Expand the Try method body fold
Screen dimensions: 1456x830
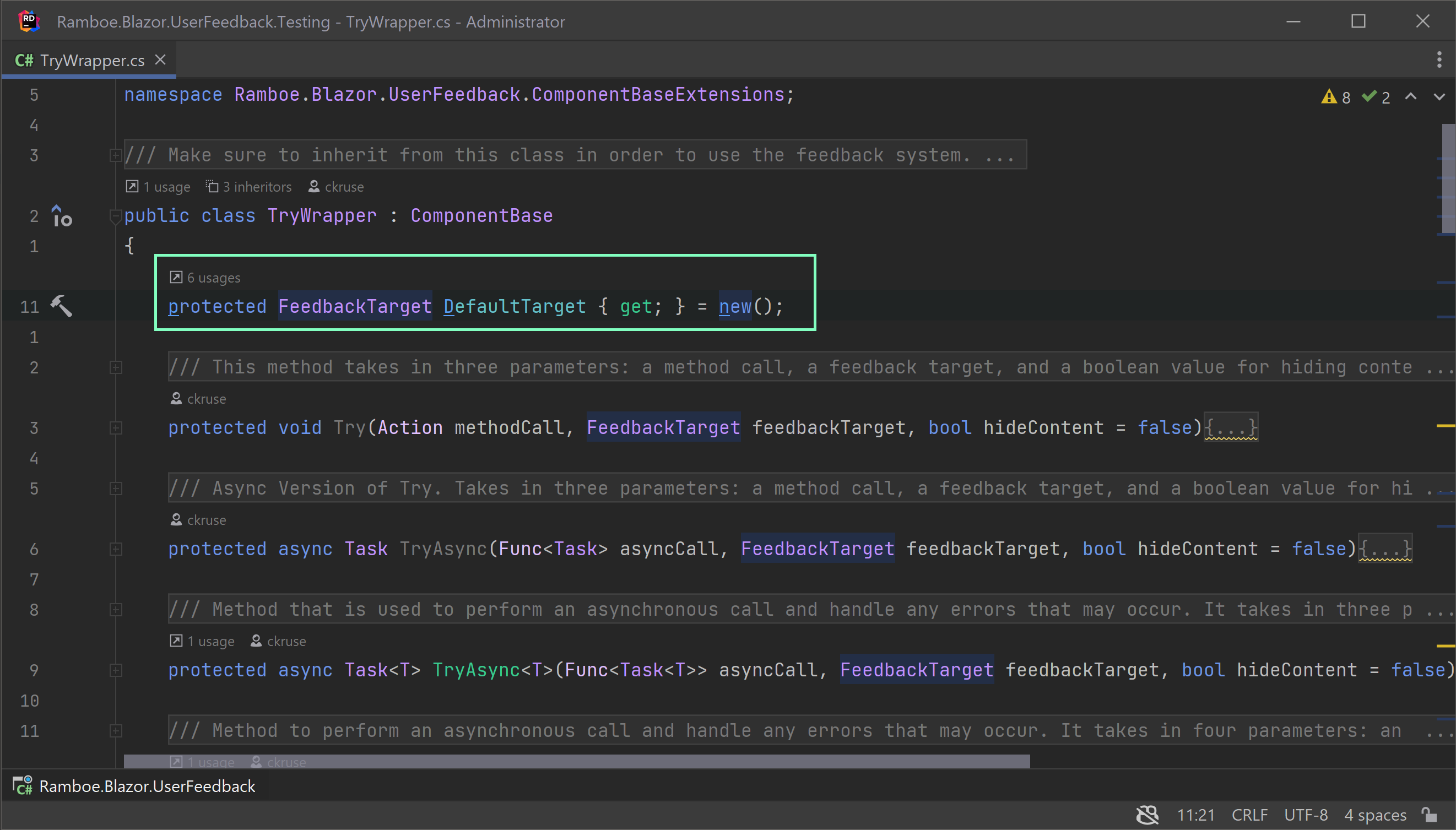[x=116, y=427]
